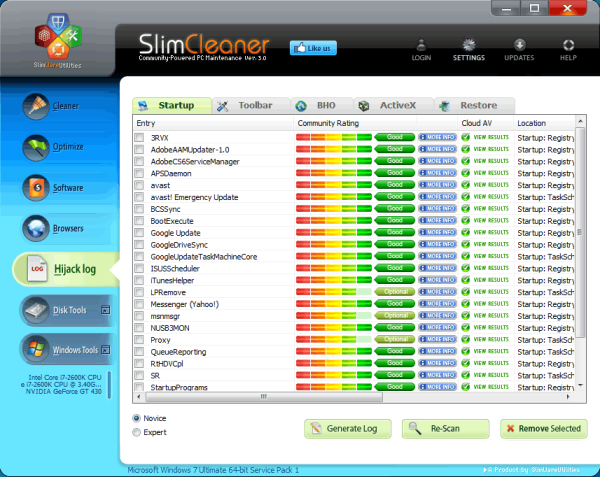Click the Community Rating bar for BootExecute
The image size is (600, 477).
pos(333,221)
